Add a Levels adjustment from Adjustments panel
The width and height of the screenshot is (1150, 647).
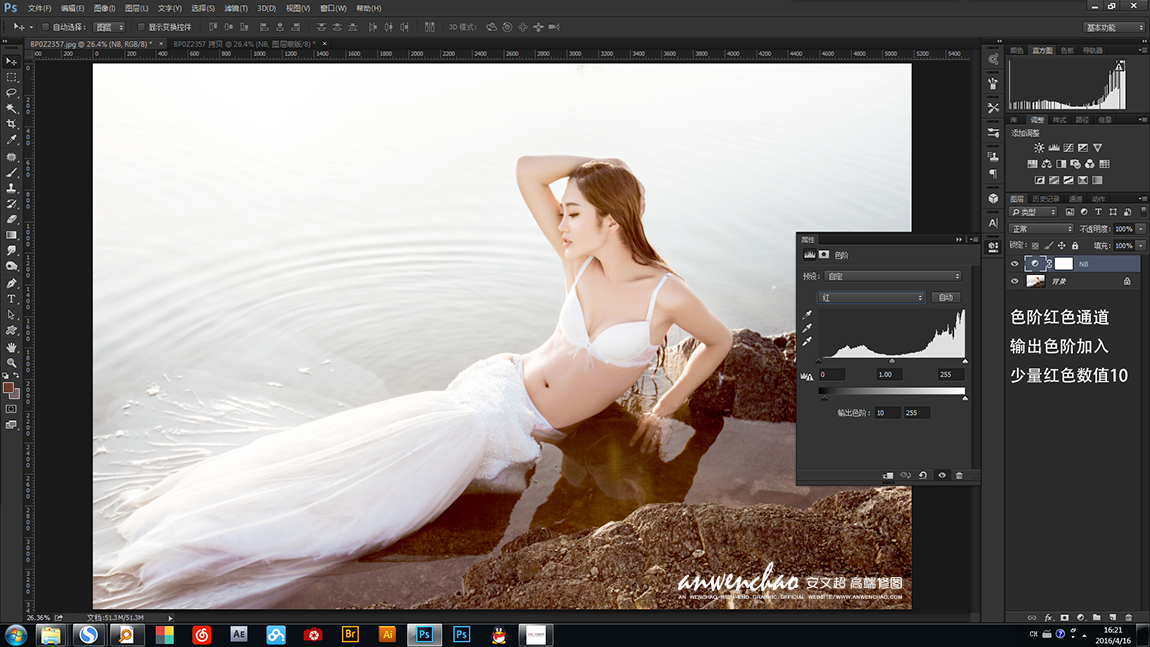[x=1054, y=147]
